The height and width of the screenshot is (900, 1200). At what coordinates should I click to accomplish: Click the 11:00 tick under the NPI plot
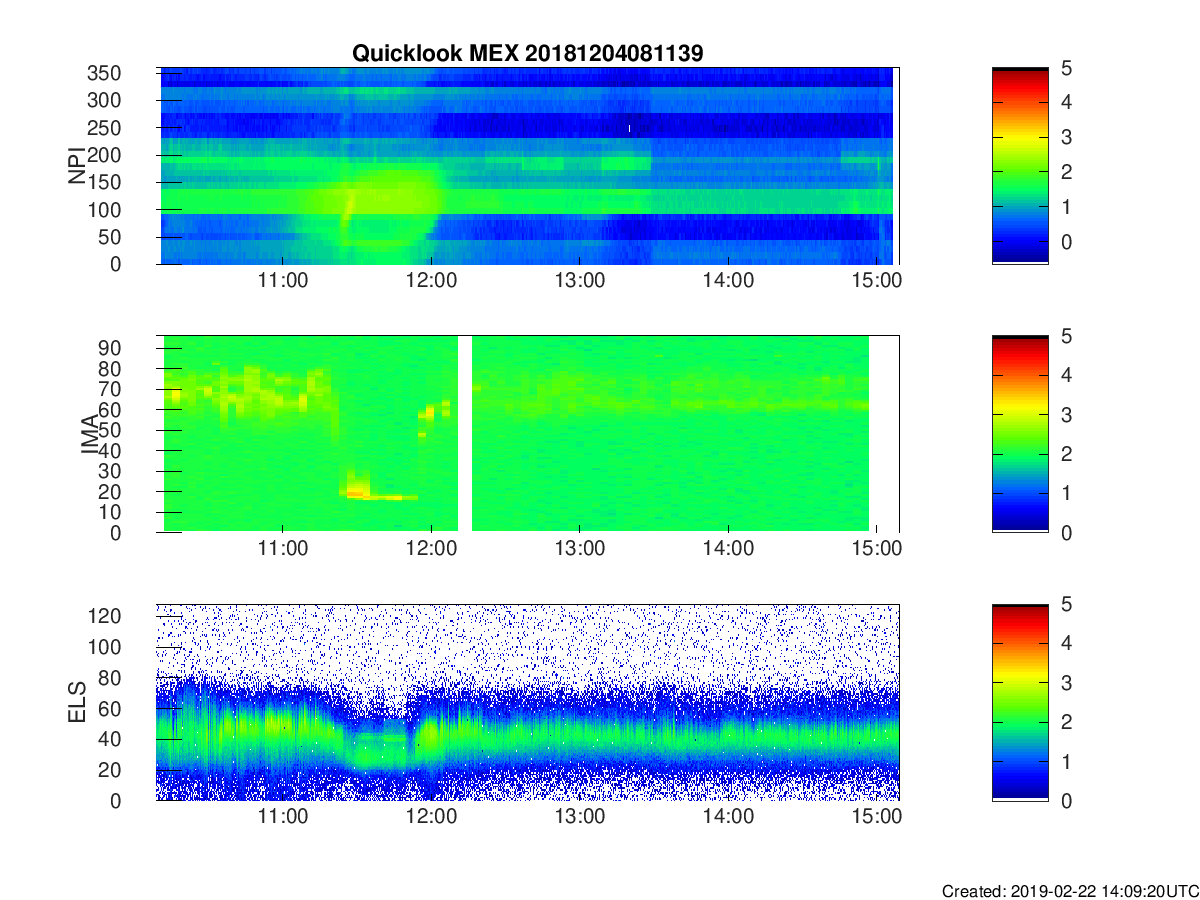click(283, 280)
